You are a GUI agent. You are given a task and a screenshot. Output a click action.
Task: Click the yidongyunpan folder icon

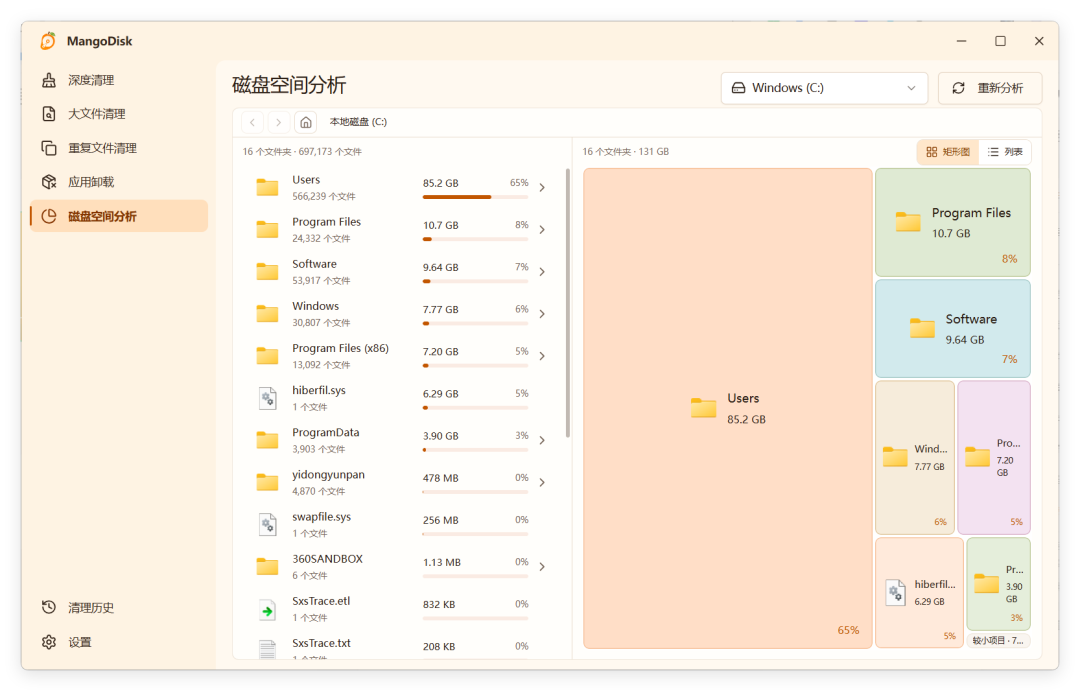[x=267, y=482]
